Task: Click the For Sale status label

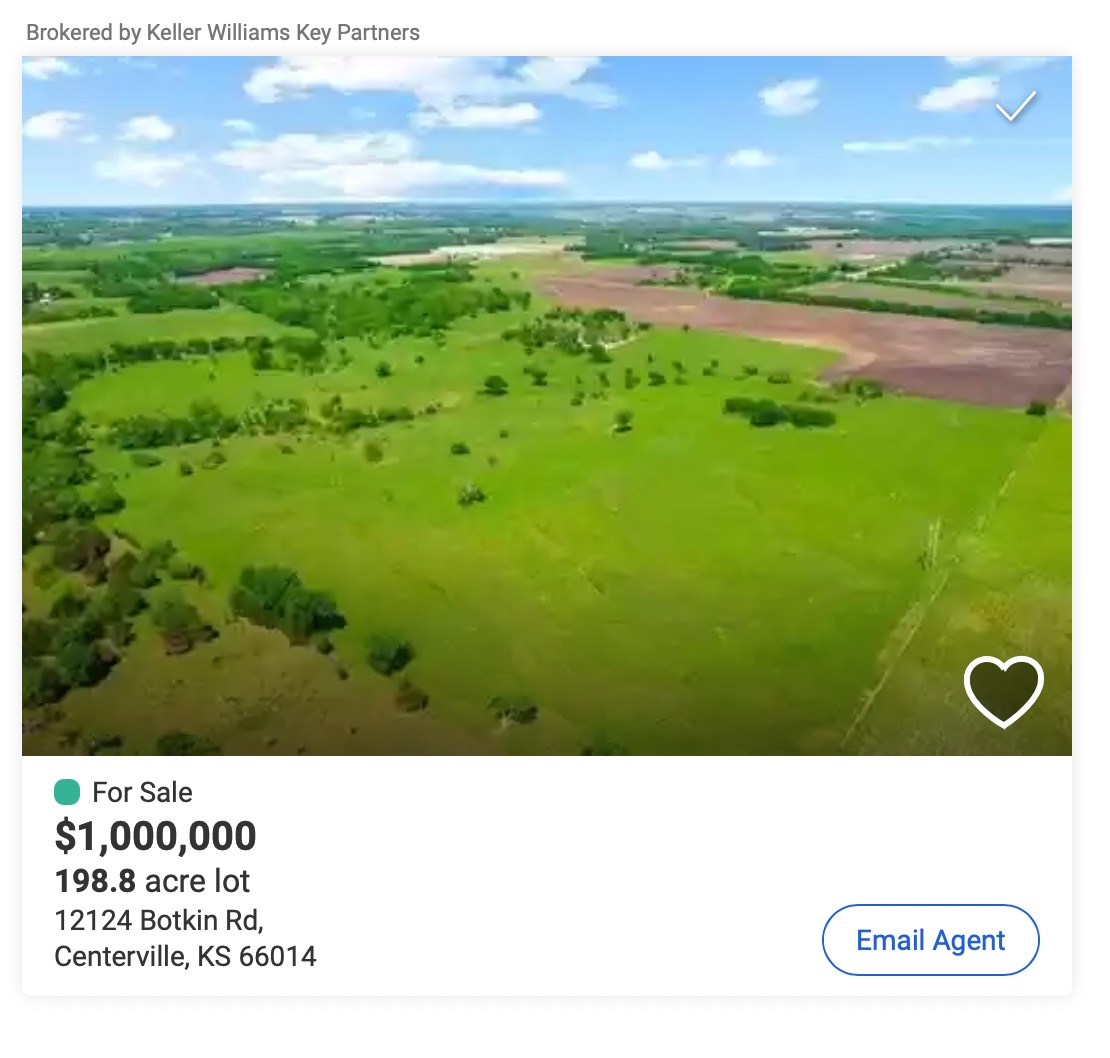Action: point(142,793)
